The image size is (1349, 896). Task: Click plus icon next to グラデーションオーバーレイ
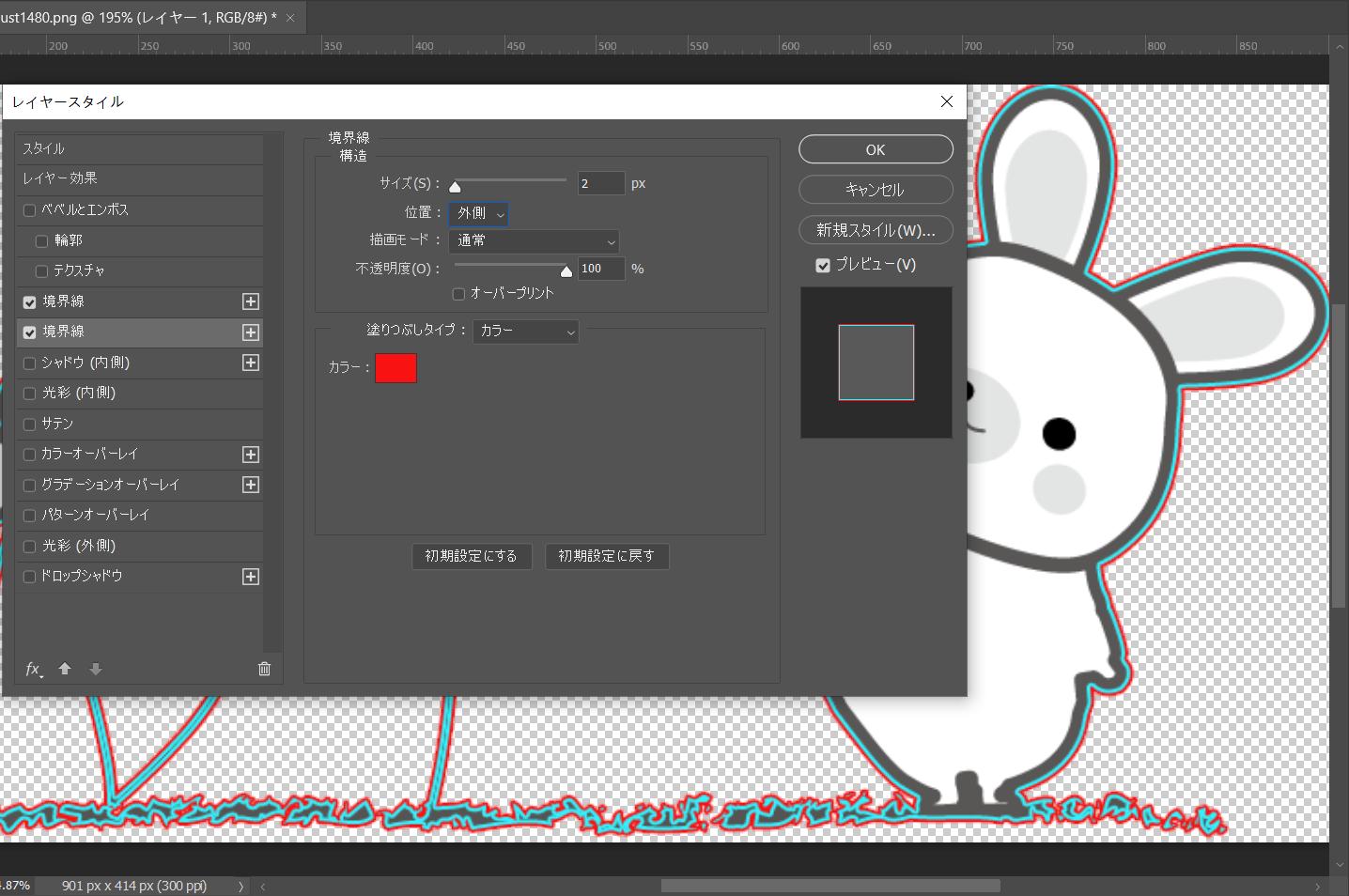click(x=251, y=485)
